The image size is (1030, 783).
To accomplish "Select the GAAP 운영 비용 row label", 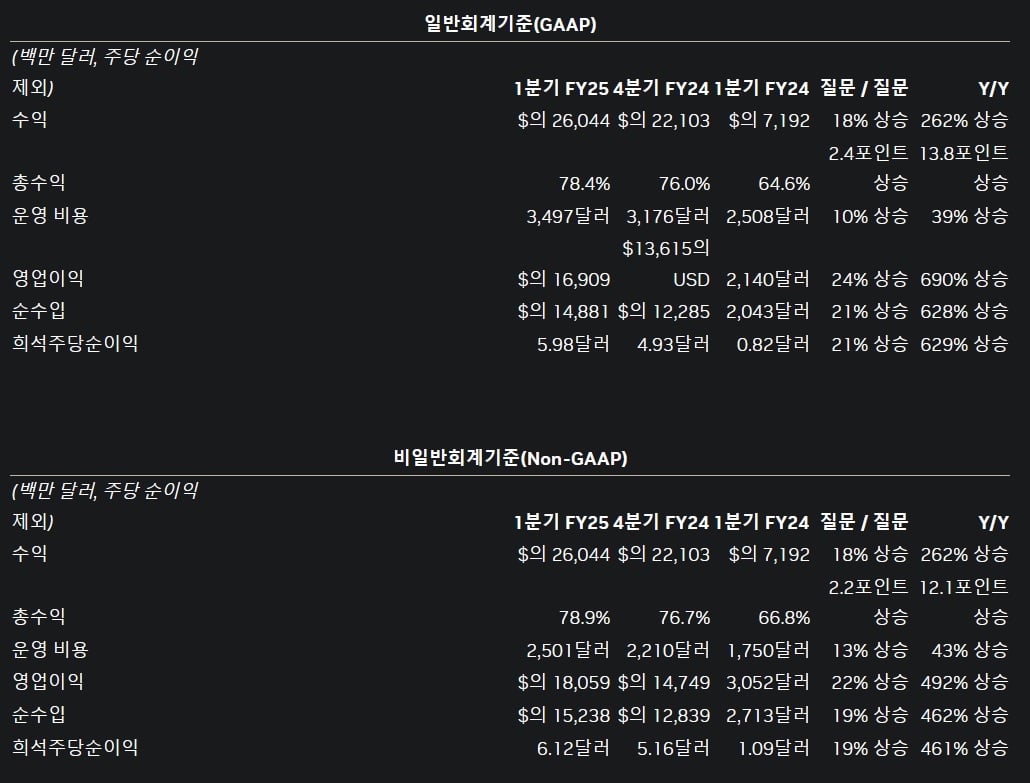I will pyautogui.click(x=50, y=215).
